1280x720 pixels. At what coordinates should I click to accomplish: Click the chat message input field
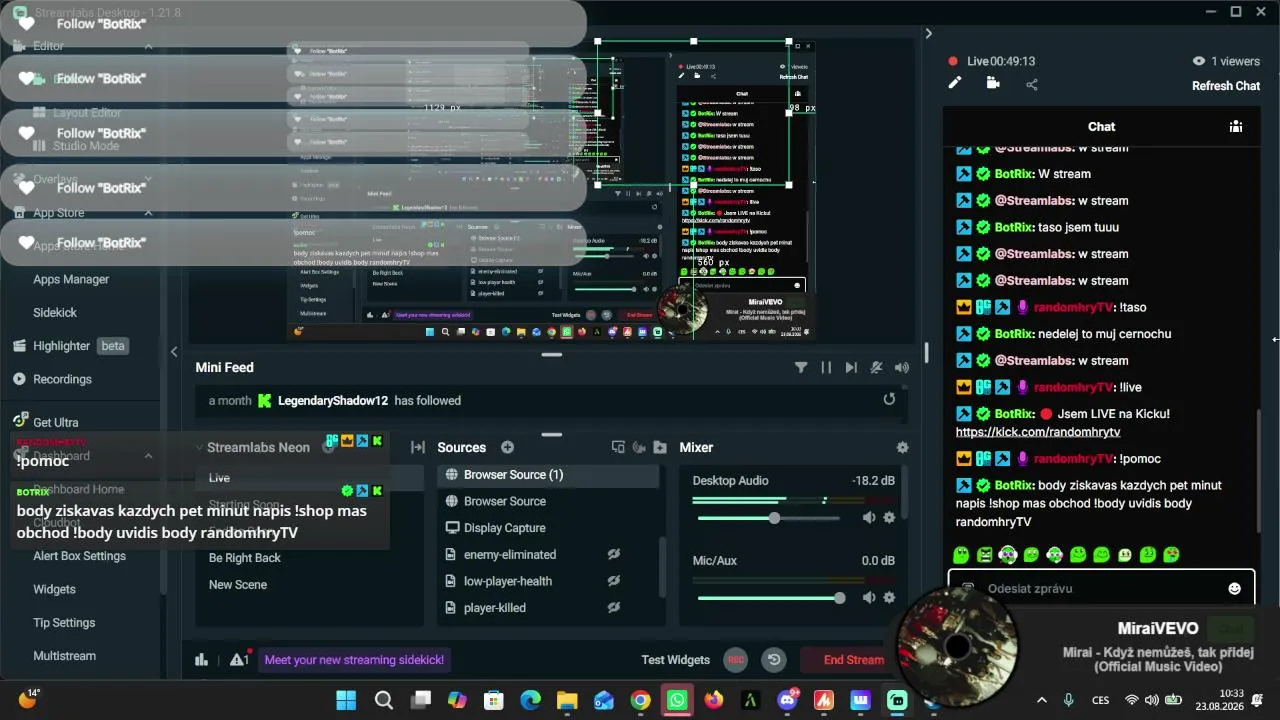pos(1100,589)
